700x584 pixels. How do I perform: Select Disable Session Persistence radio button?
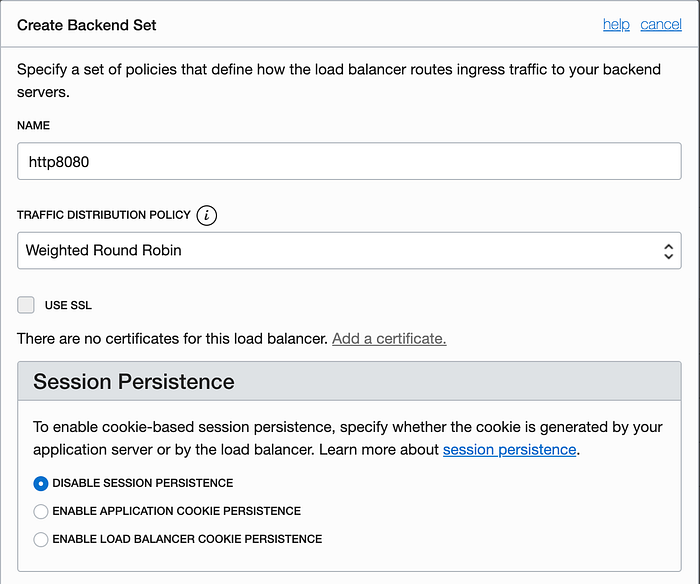[x=41, y=483]
